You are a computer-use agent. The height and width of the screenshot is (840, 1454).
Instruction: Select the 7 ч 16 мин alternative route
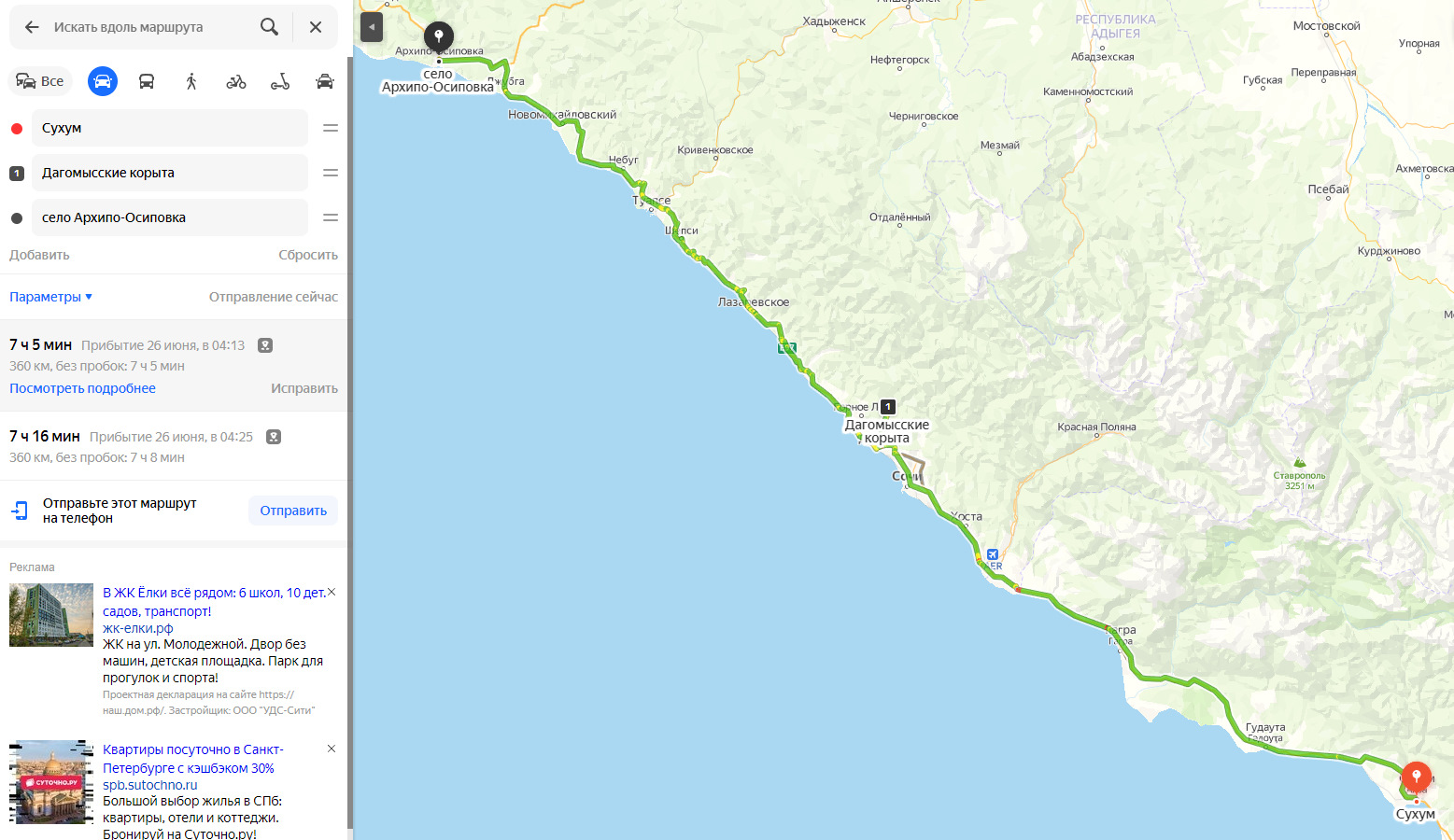pyautogui.click(x=174, y=446)
